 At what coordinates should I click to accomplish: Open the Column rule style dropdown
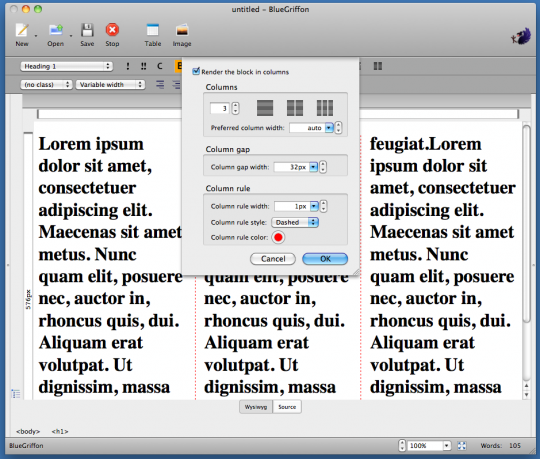295,222
